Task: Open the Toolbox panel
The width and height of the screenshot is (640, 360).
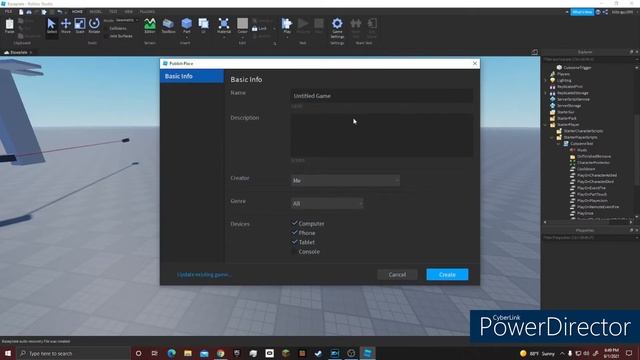Action: pos(168,26)
